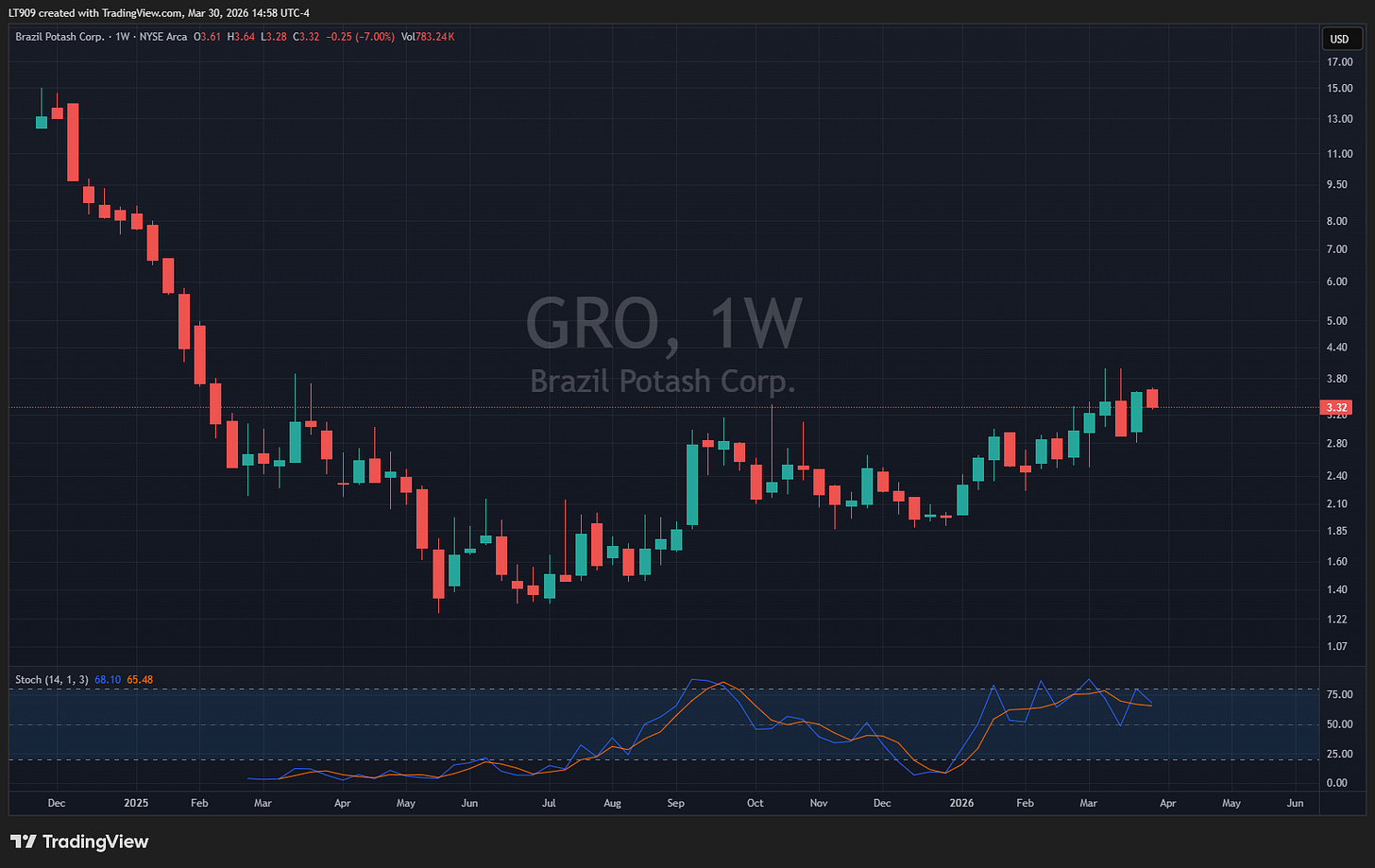Viewport: 1375px width, 868px height.
Task: Click the 2.10 price axis label
Action: point(1337,504)
